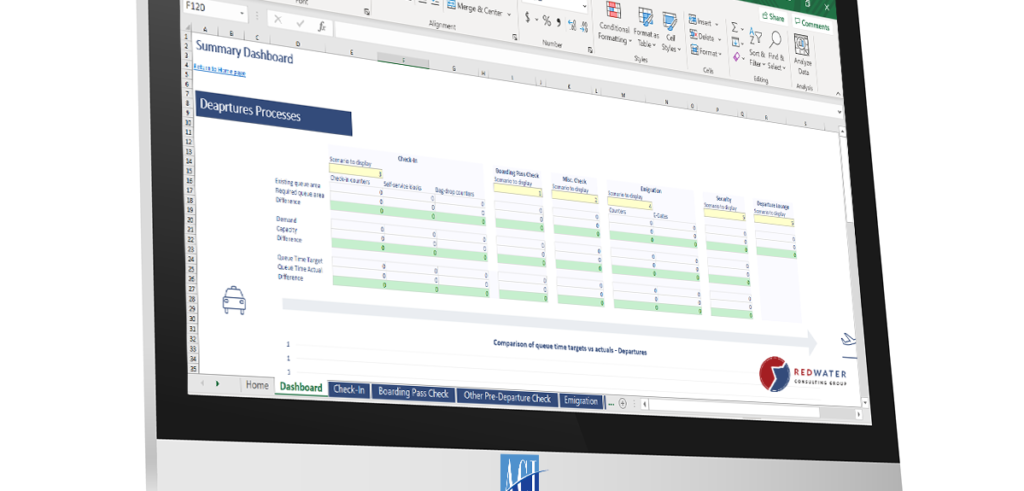
Task: Apply accounting dollar number format
Action: point(527,17)
